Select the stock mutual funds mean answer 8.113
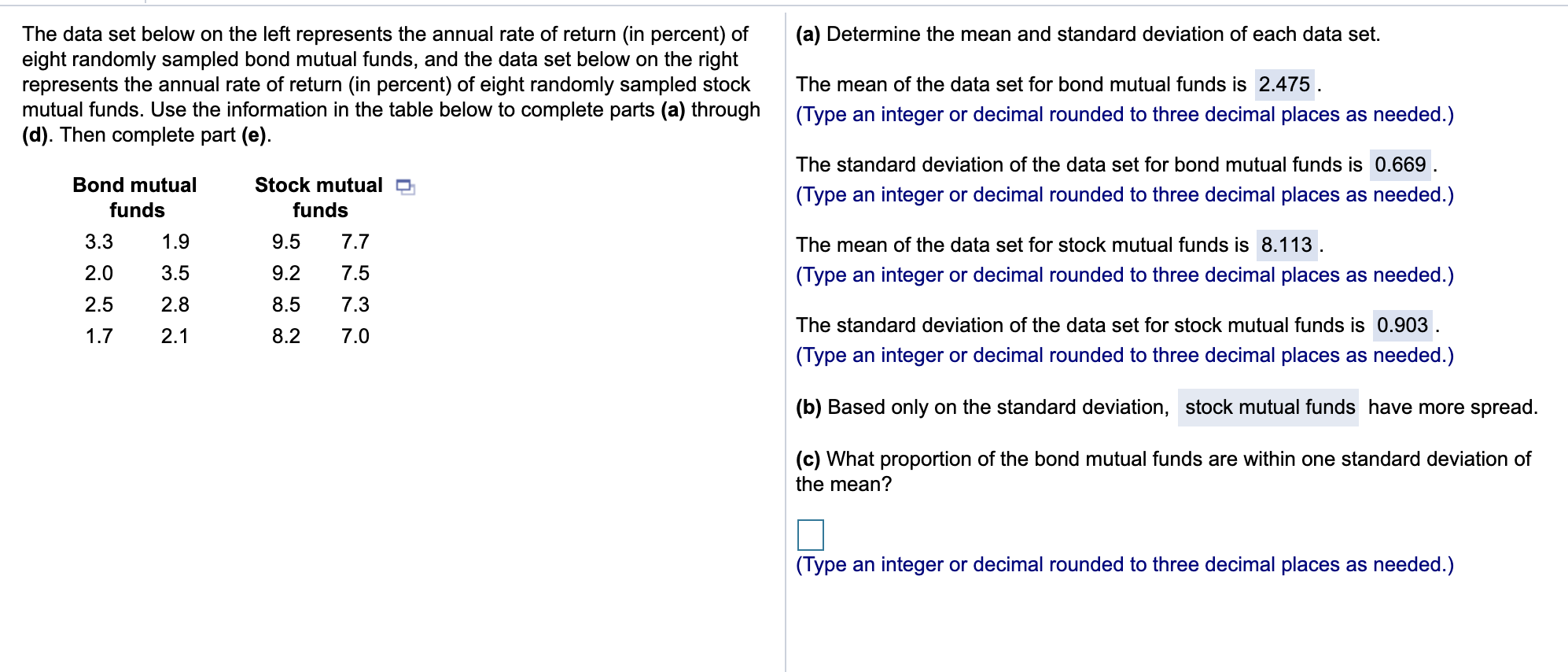Image resolution: width=1568 pixels, height=672 pixels. point(1287,245)
